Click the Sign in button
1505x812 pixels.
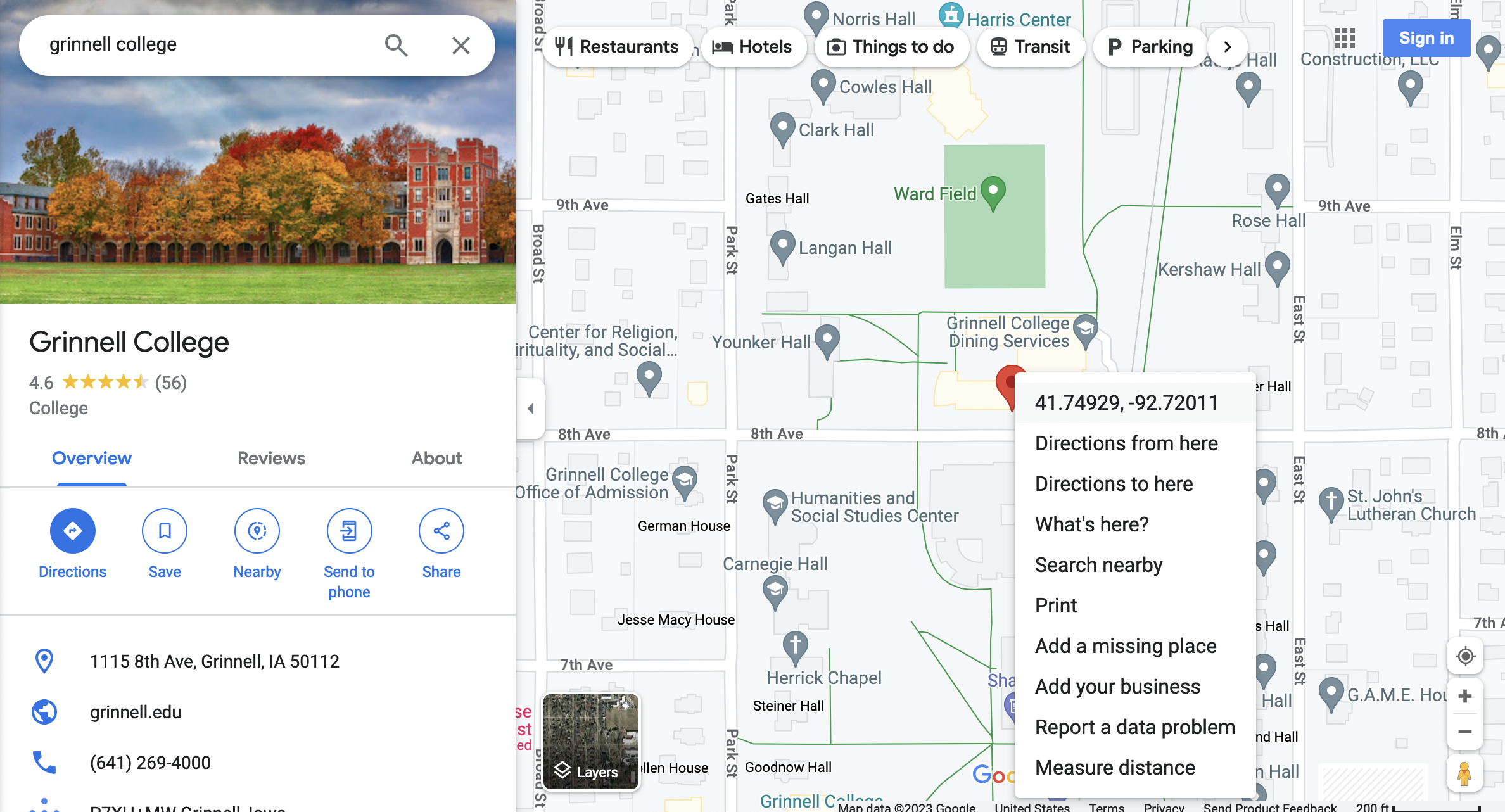point(1426,38)
